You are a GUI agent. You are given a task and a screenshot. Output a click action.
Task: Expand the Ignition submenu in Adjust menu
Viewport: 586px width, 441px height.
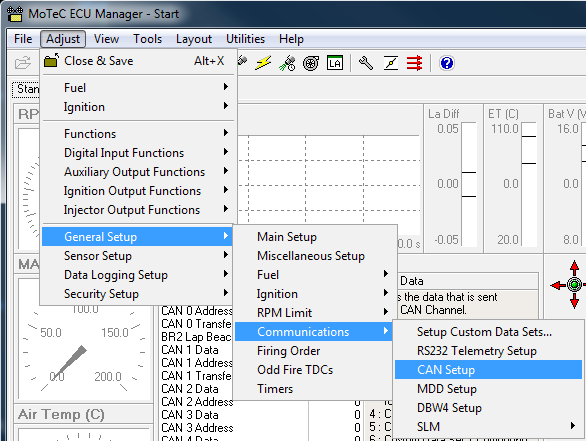(x=138, y=107)
